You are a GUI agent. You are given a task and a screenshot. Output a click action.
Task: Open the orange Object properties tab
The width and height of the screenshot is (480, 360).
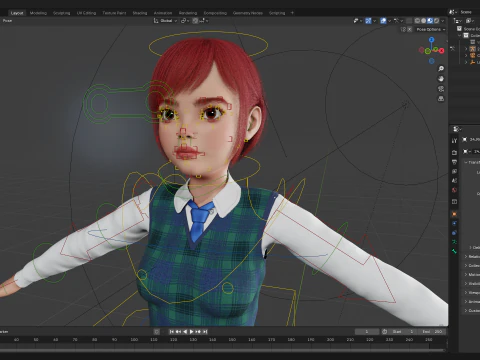[454, 214]
